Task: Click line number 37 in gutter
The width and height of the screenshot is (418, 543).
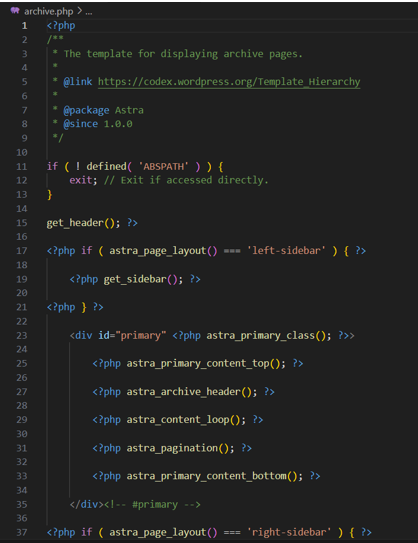Action: (x=21, y=532)
